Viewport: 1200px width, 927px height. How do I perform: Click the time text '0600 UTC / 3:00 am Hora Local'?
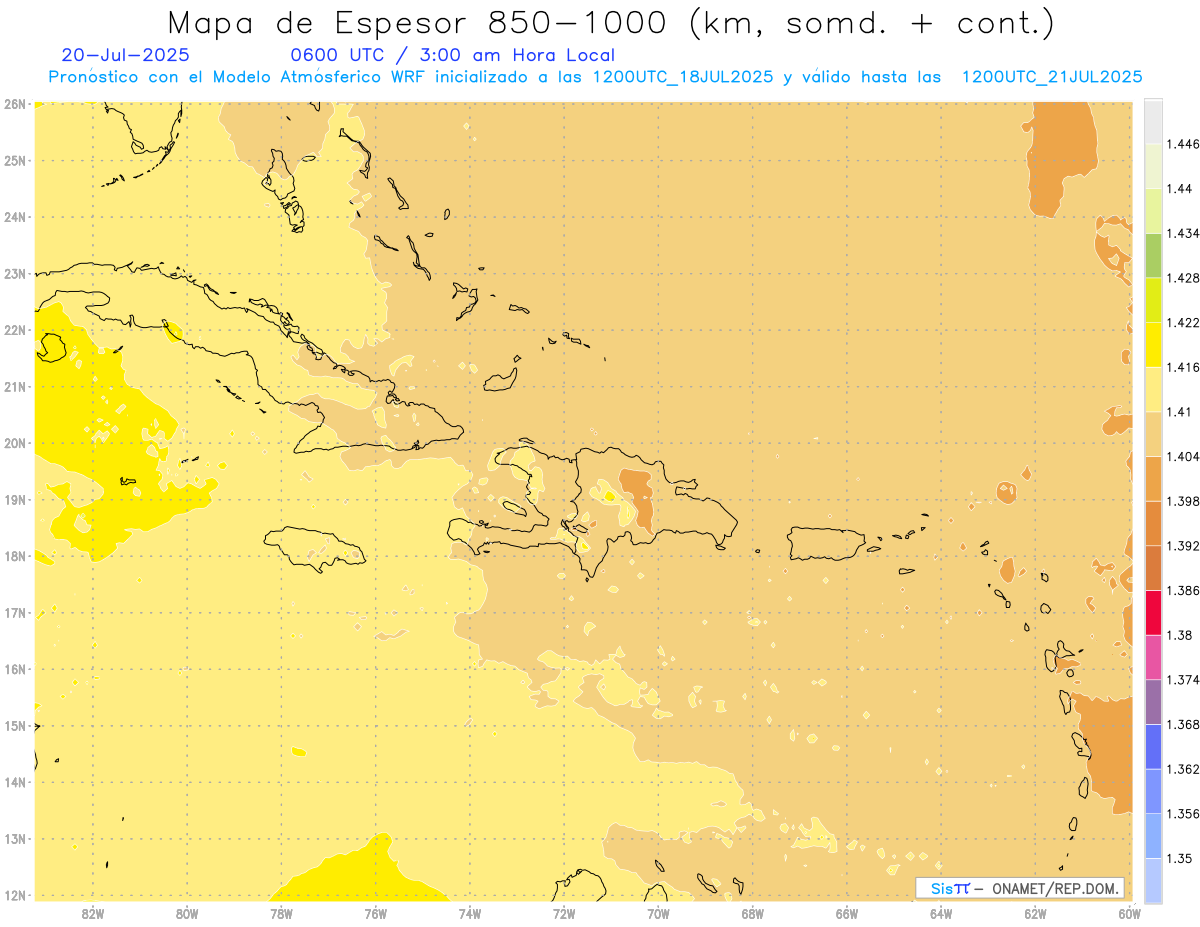pyautogui.click(x=452, y=55)
